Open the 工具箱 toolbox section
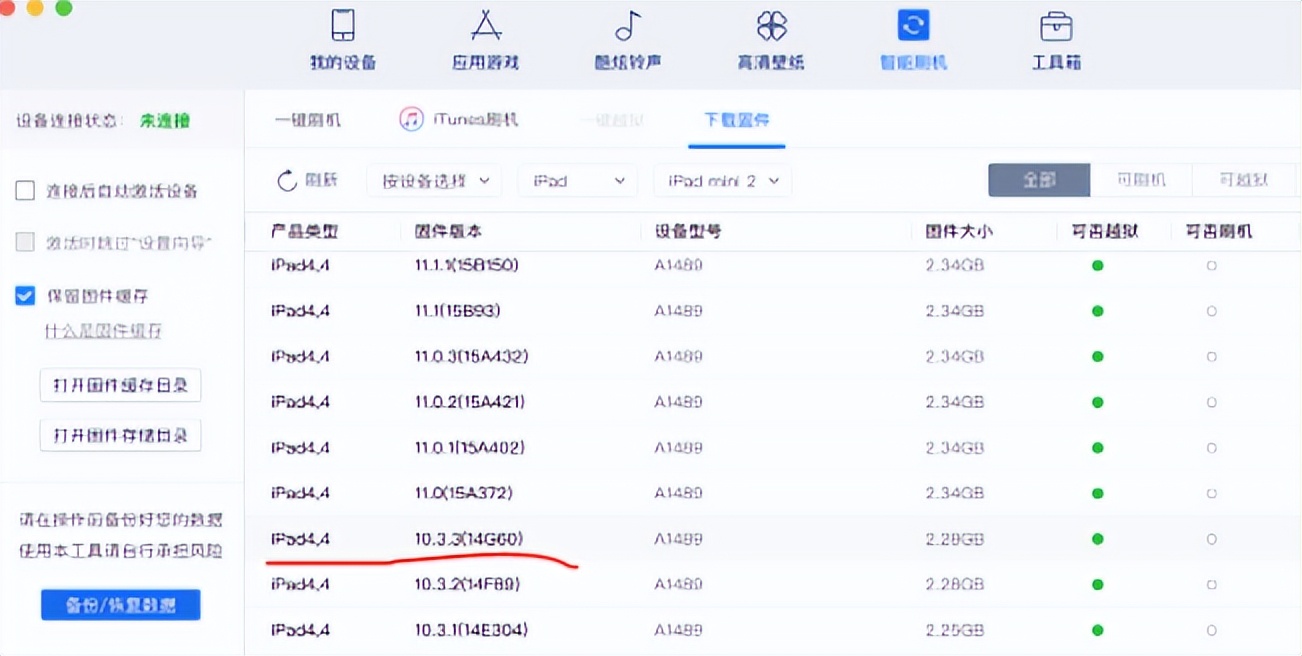Image resolution: width=1302 pixels, height=656 pixels. point(1055,40)
